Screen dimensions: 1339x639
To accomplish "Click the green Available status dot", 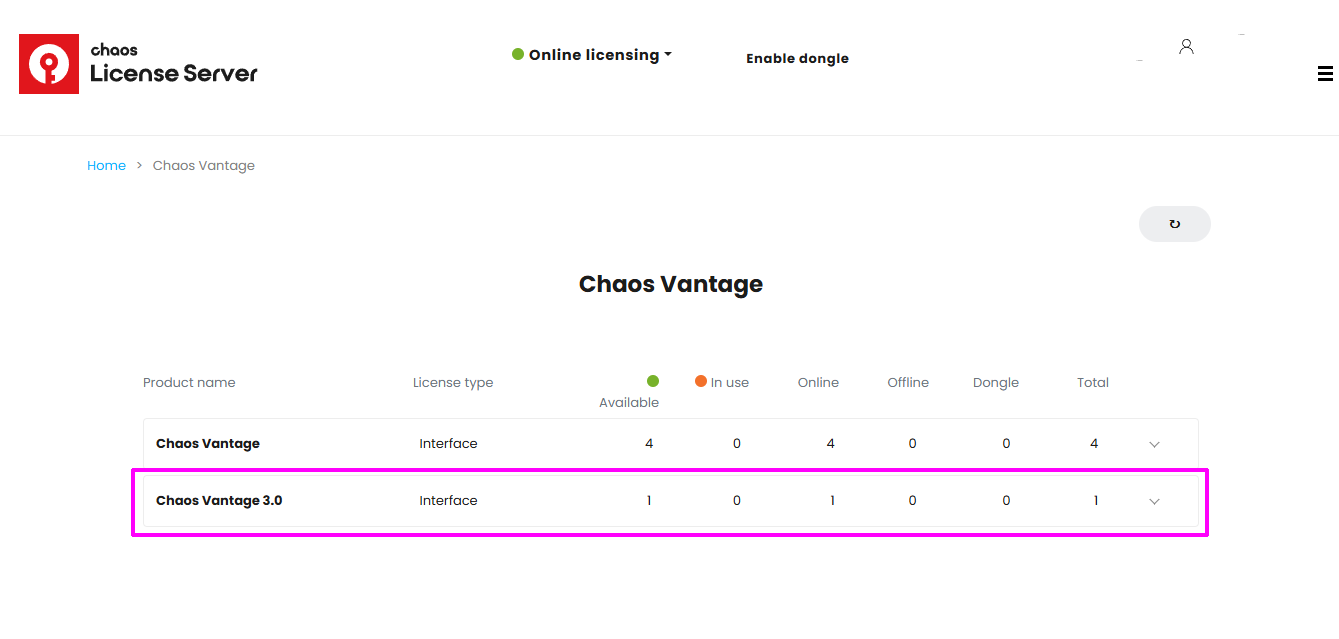I will click(653, 381).
